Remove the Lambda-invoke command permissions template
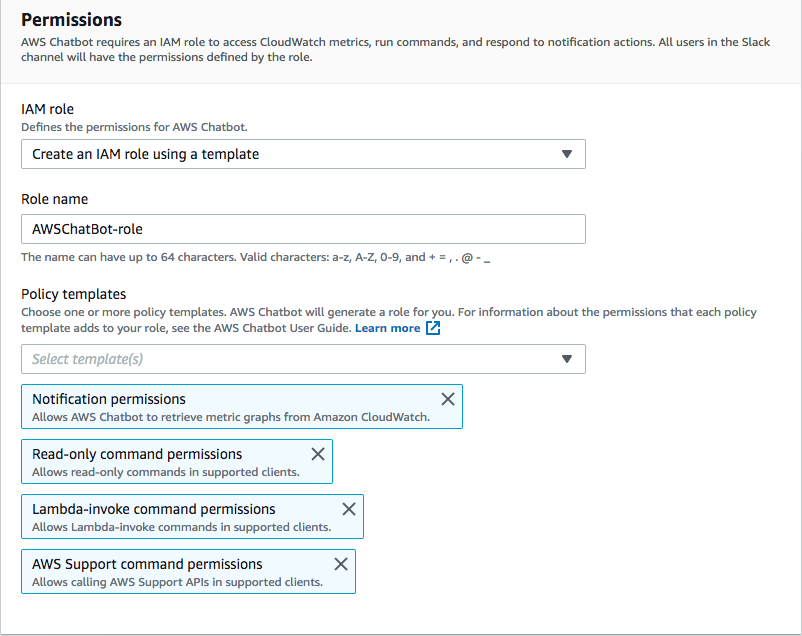The image size is (802, 636). pyautogui.click(x=349, y=508)
